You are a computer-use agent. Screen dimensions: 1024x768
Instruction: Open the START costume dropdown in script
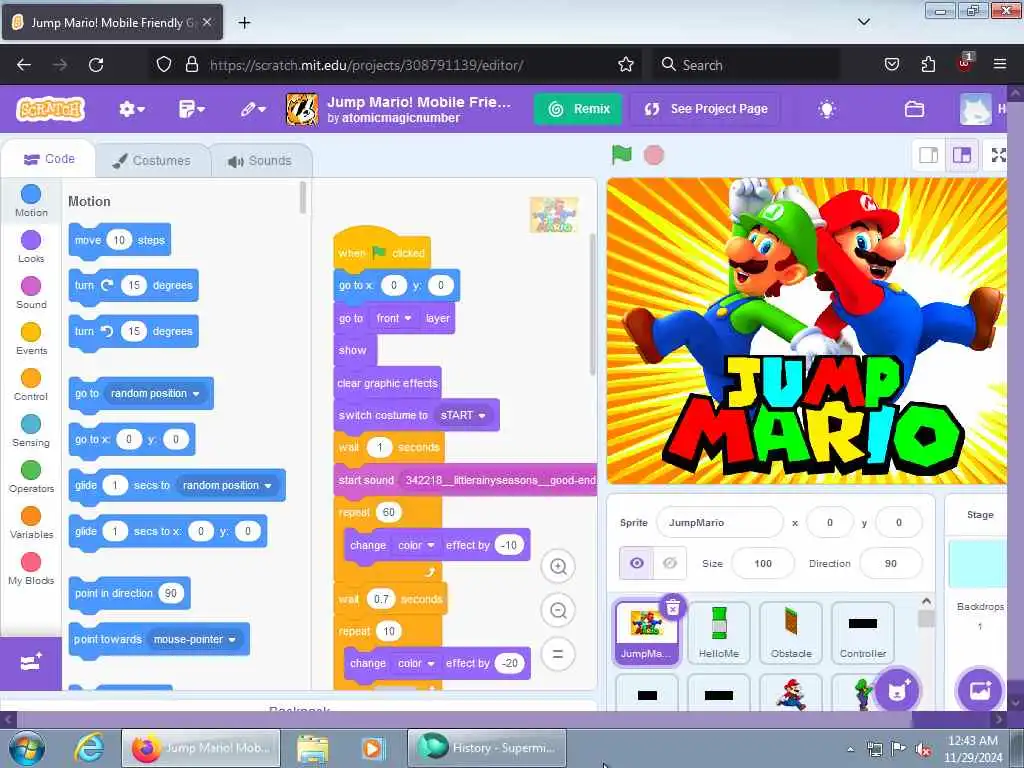pyautogui.click(x=463, y=415)
